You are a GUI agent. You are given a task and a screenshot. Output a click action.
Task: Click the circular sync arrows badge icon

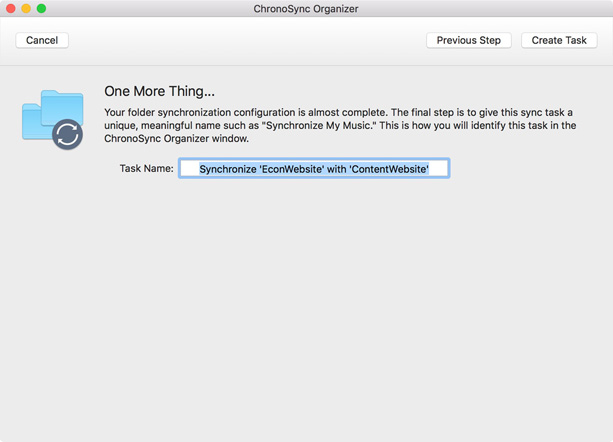point(67,134)
